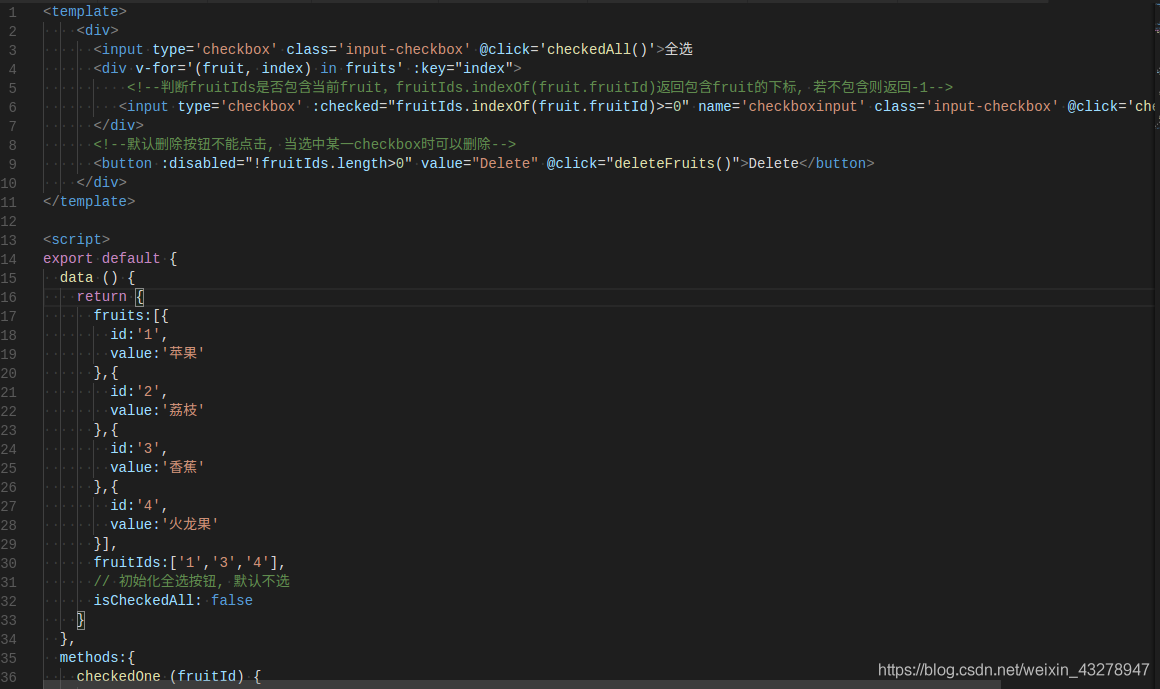Screen dimensions: 1160x689
Task: Click the opening <script> tag
Action: pyautogui.click(x=76, y=239)
